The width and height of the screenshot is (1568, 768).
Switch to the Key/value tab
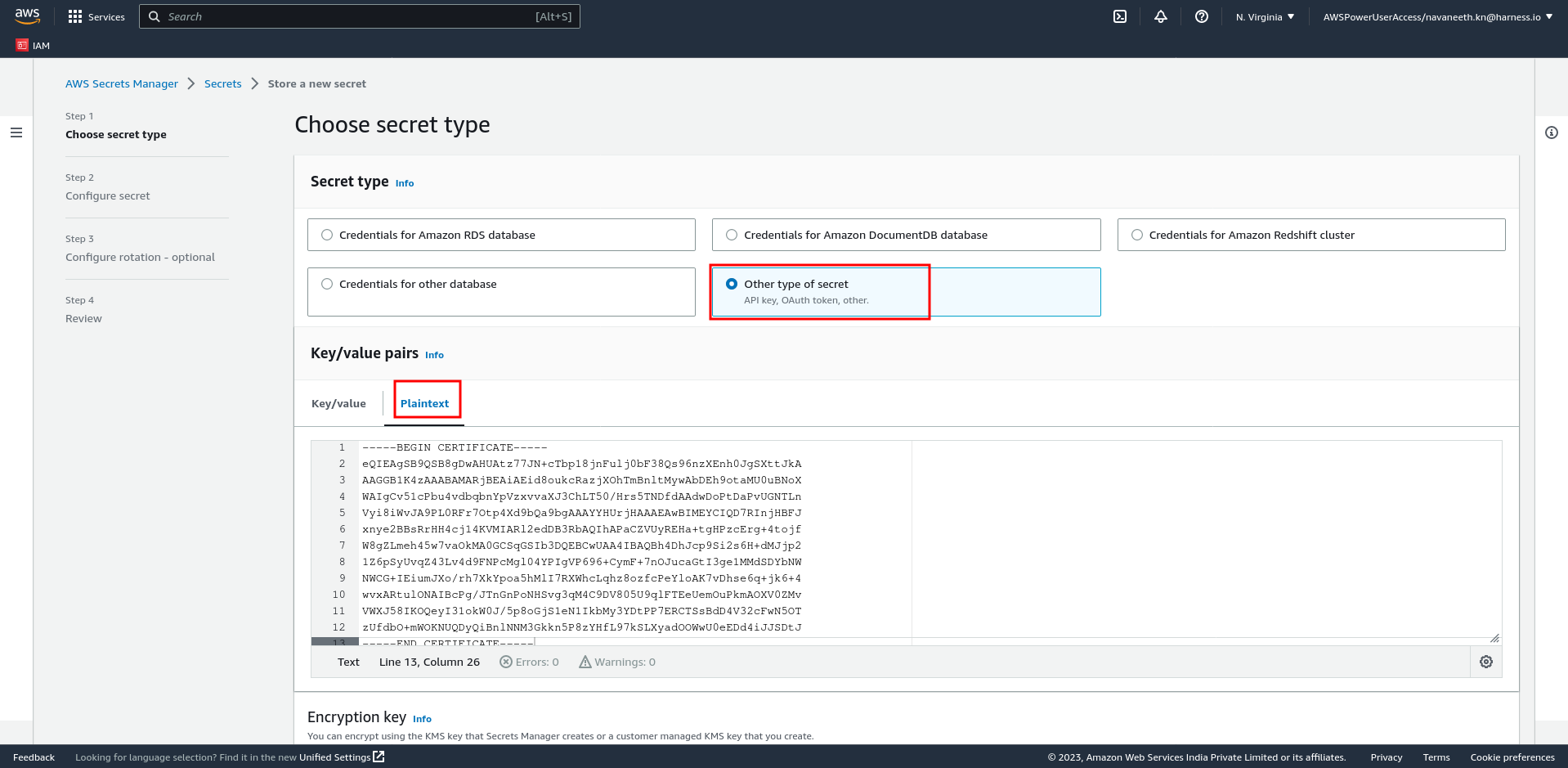point(338,403)
